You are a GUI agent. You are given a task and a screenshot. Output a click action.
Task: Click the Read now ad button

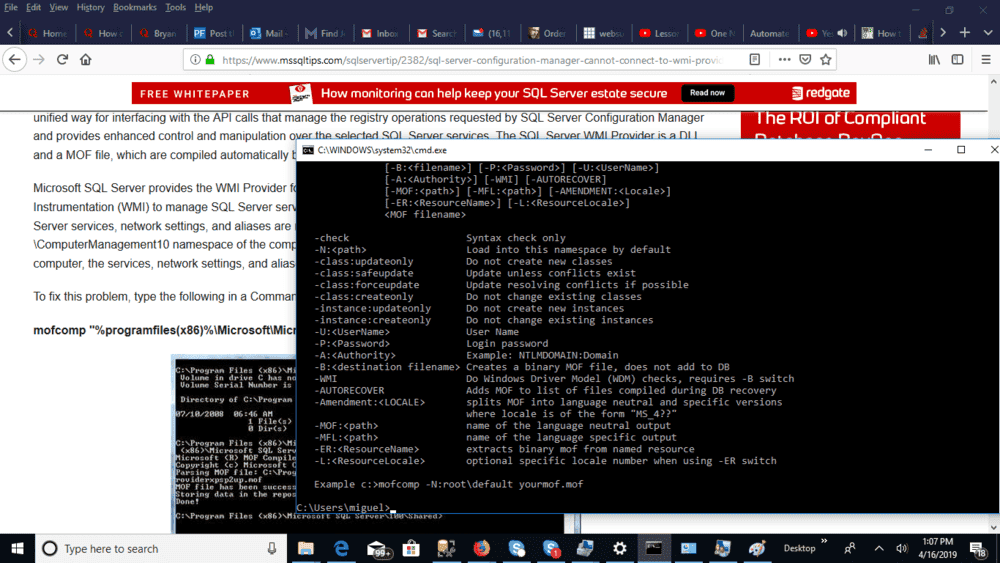pos(707,93)
